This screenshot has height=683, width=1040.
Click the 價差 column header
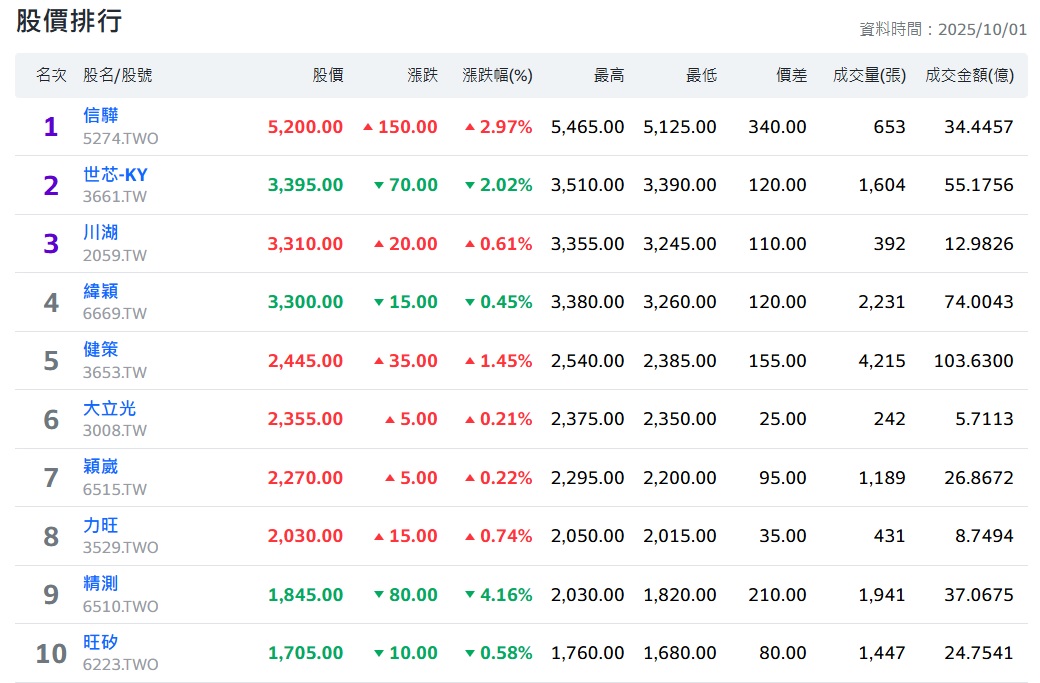(792, 75)
